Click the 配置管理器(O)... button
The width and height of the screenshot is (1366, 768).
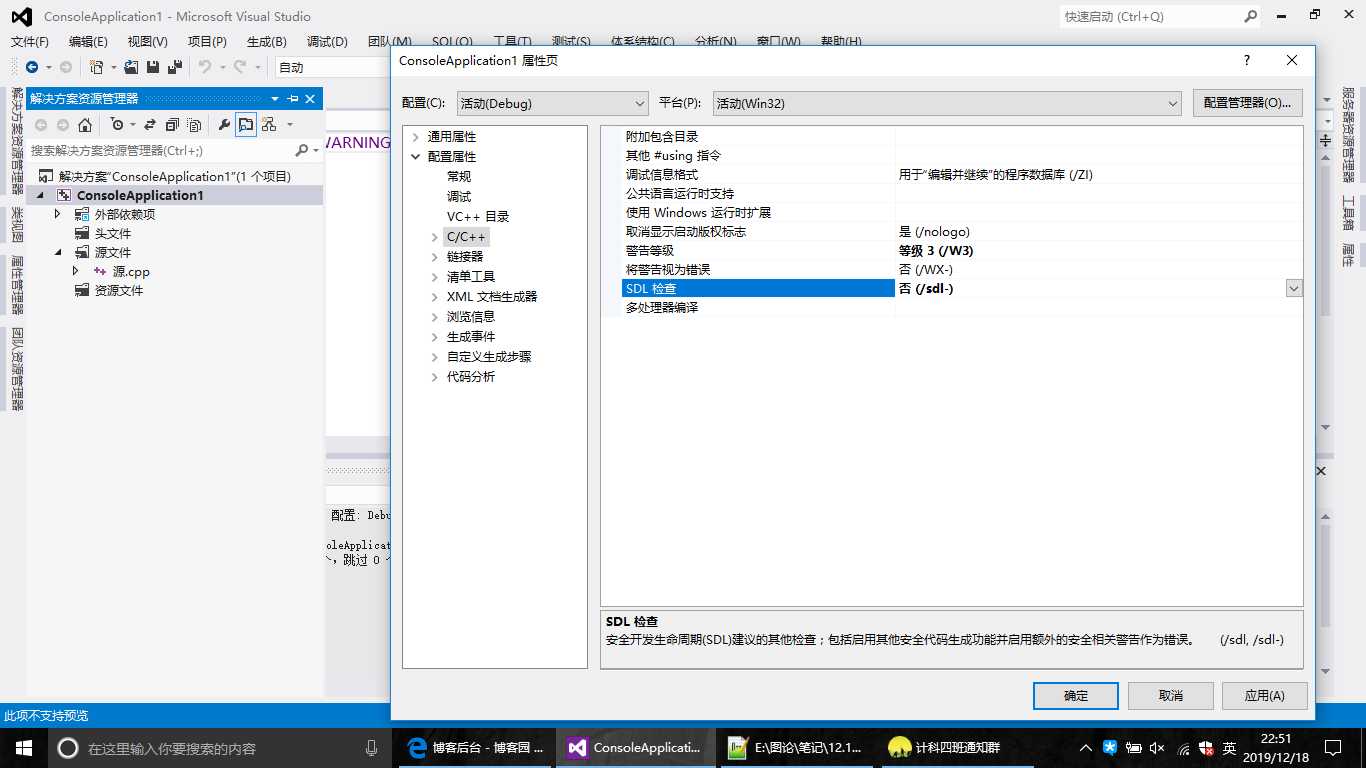click(x=1248, y=103)
